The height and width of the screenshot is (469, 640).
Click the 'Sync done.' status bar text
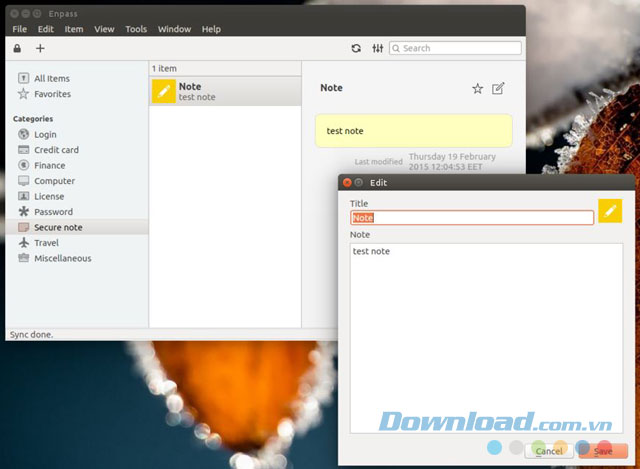(31, 335)
